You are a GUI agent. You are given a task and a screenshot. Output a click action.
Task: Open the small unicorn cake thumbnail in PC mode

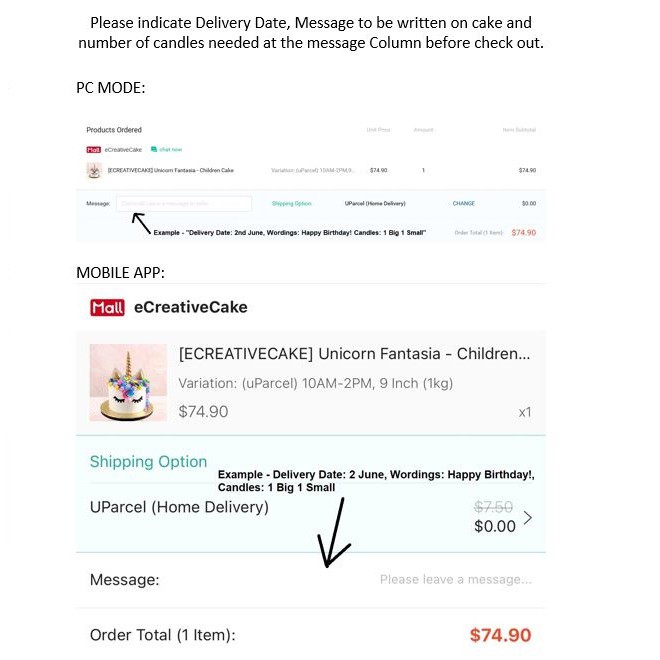pyautogui.click(x=94, y=170)
